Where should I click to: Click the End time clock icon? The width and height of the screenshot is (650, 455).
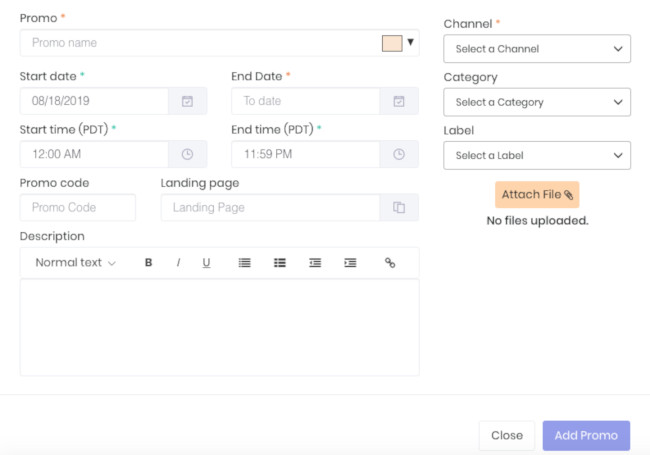tap(399, 154)
